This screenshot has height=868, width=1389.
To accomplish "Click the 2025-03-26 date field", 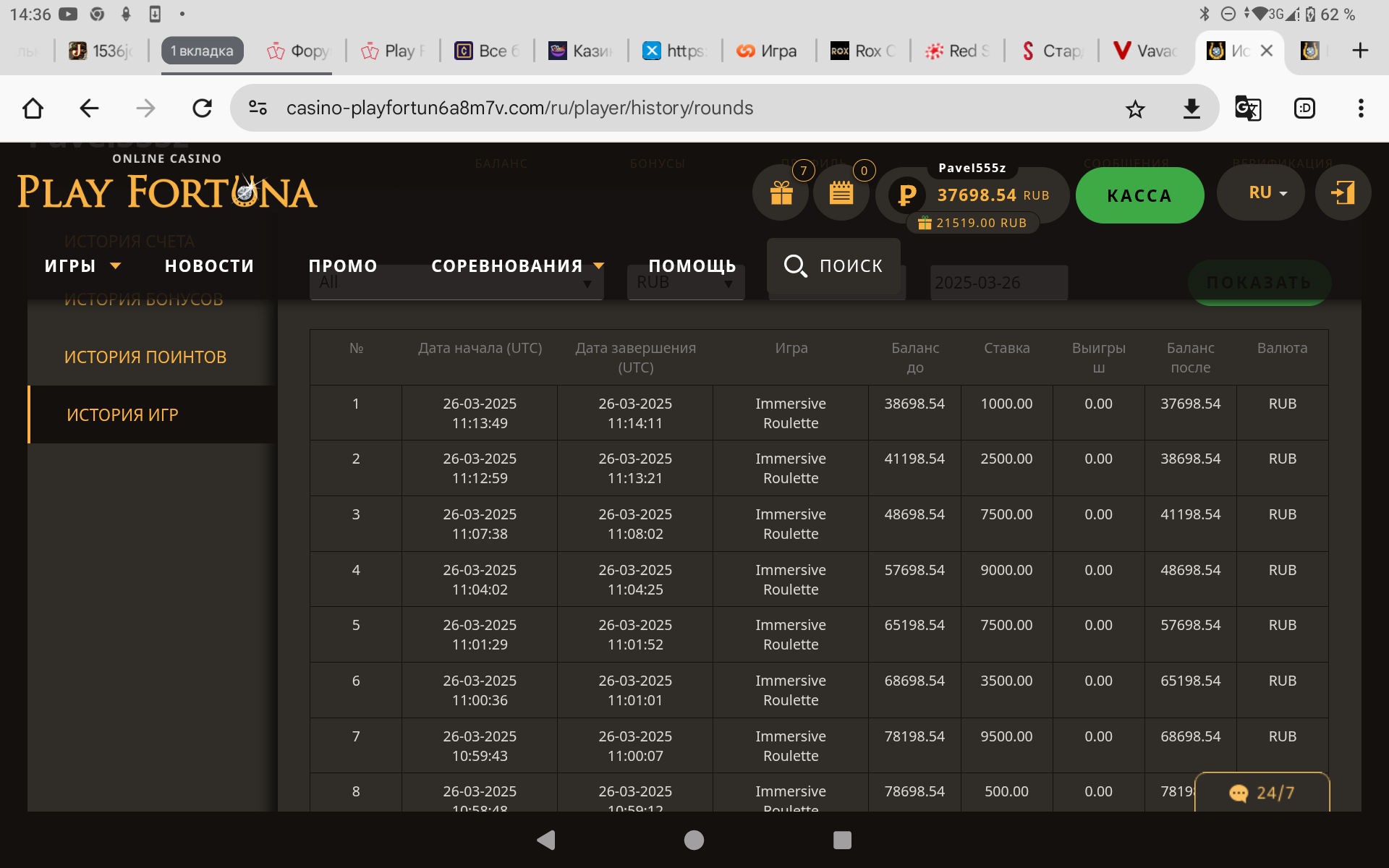I will coord(998,283).
